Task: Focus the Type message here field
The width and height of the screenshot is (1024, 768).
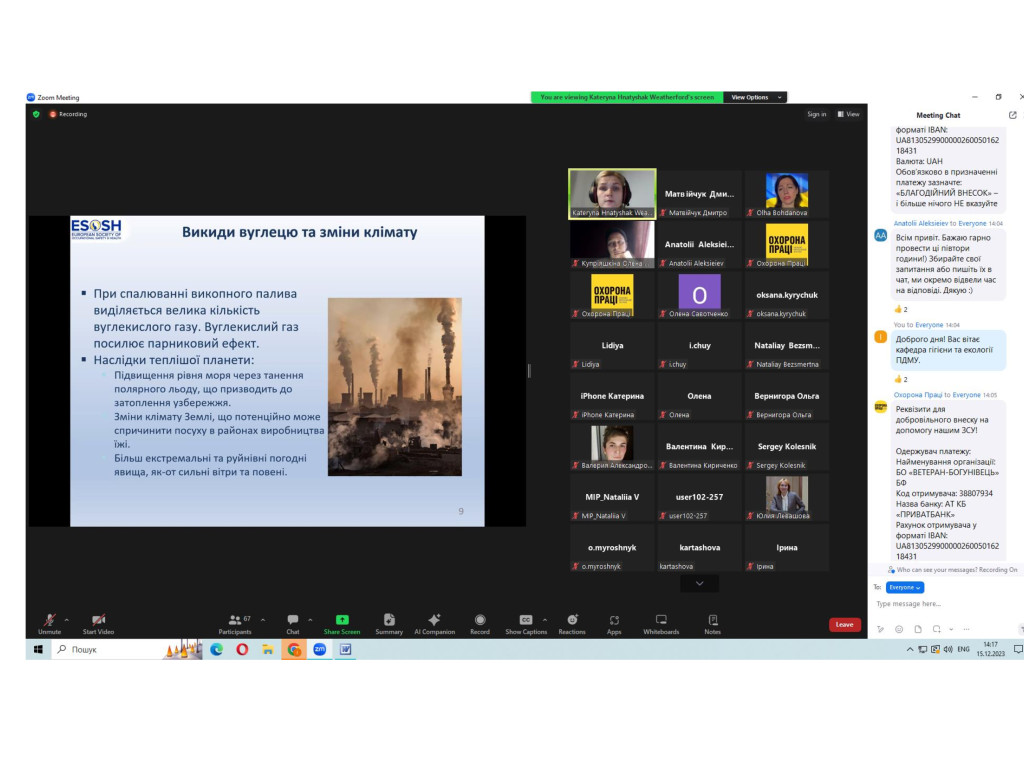Action: [944, 604]
